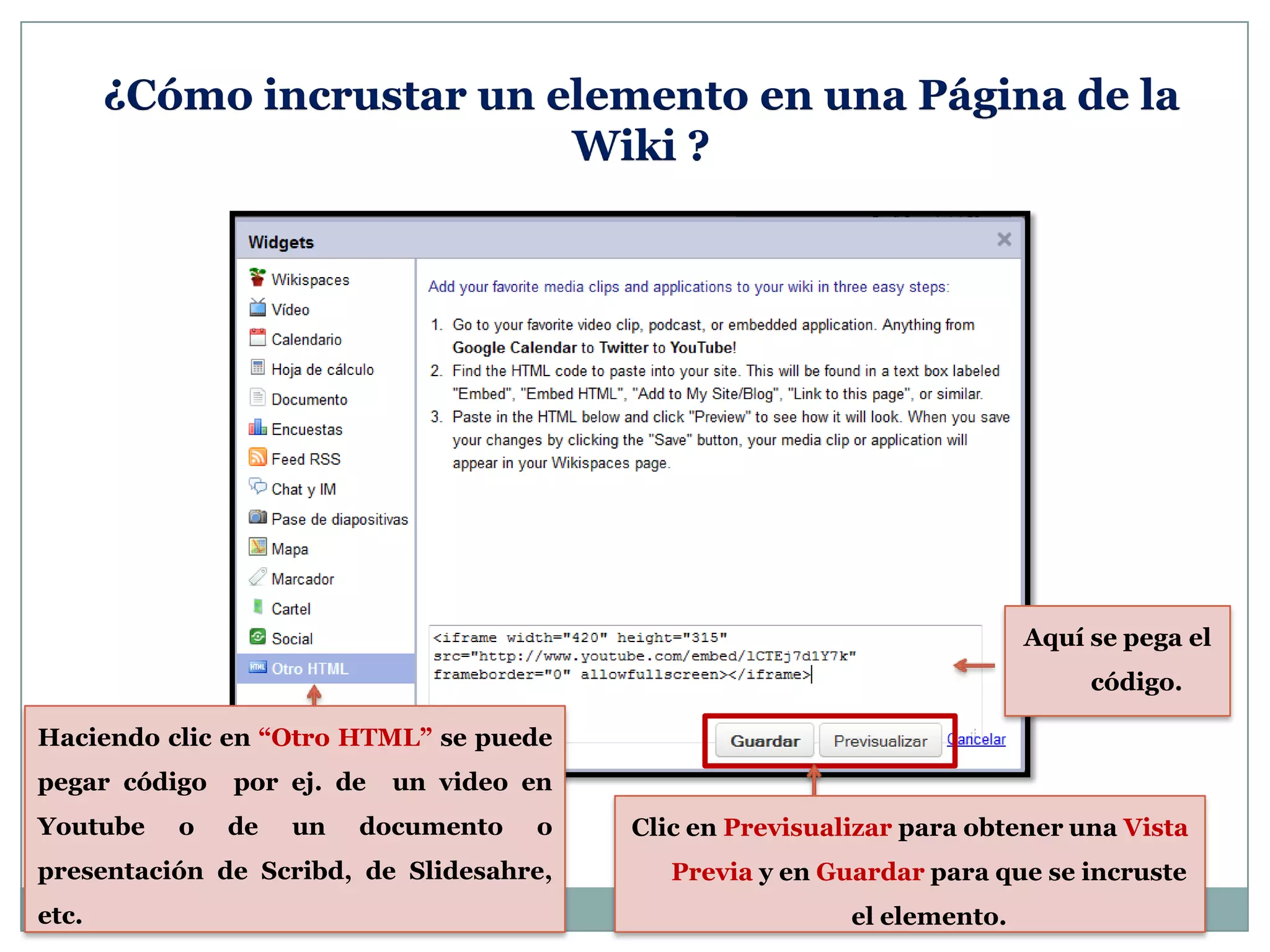Choose the Feed RSS widget

(306, 459)
